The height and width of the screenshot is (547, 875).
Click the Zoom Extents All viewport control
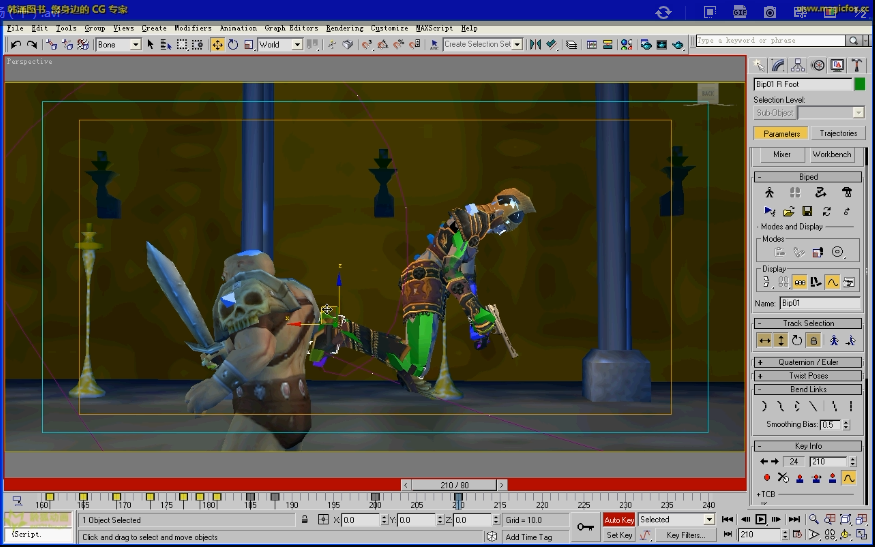click(861, 520)
